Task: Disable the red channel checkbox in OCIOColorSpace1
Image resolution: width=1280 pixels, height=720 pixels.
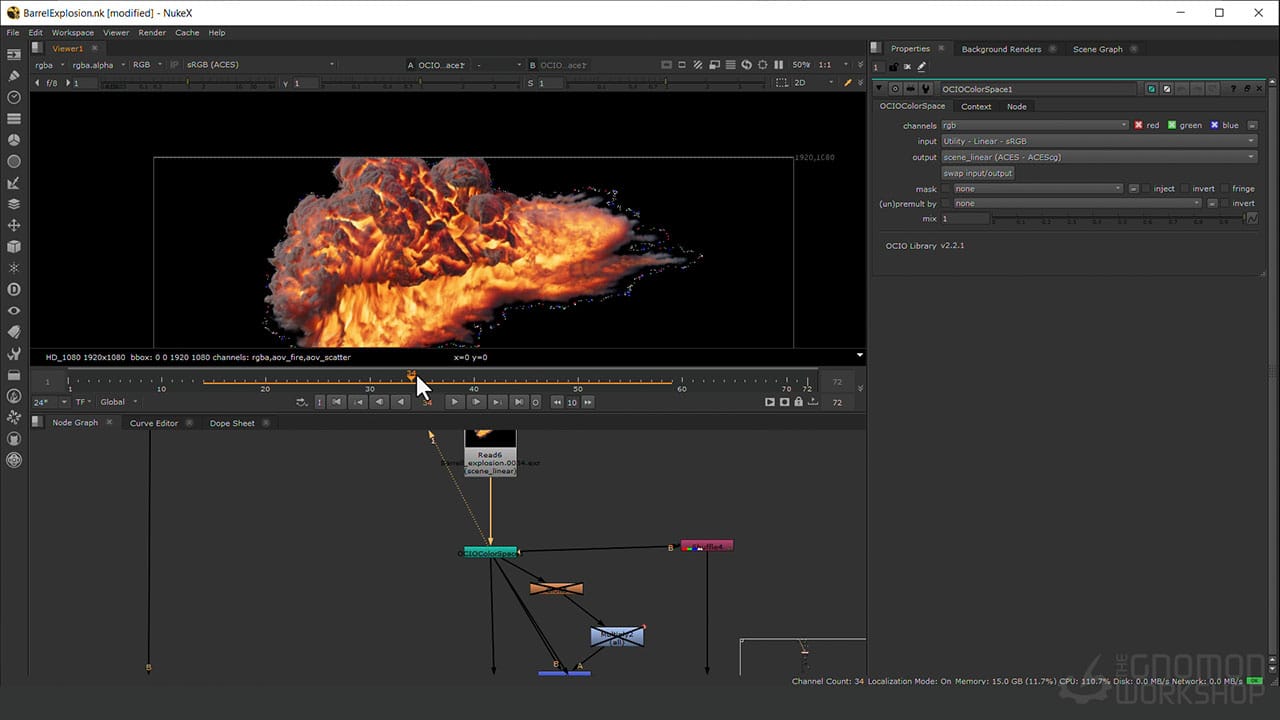Action: [1138, 124]
